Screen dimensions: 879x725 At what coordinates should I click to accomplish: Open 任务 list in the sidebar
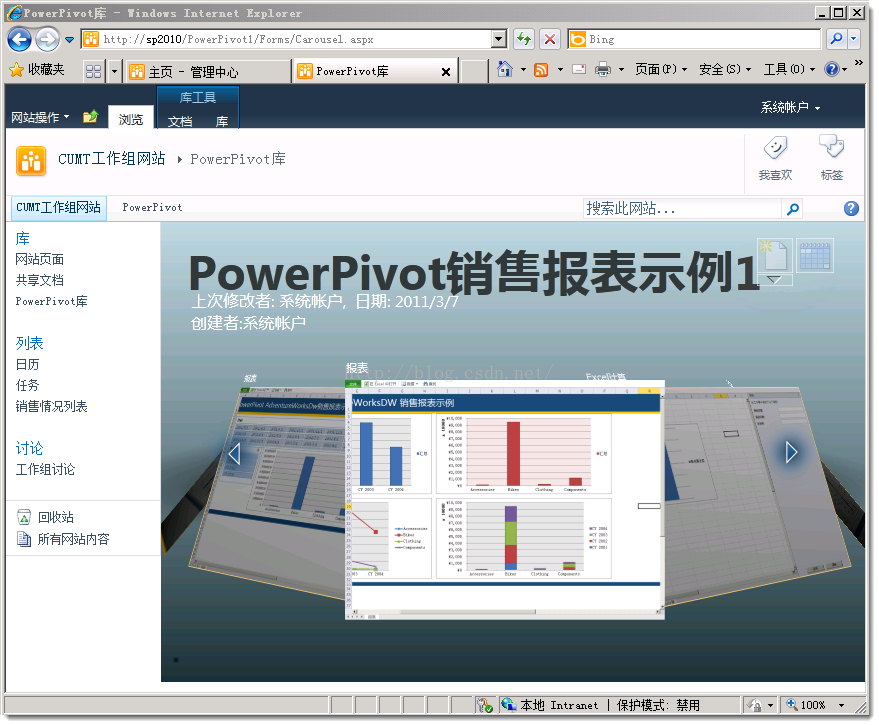click(27, 385)
